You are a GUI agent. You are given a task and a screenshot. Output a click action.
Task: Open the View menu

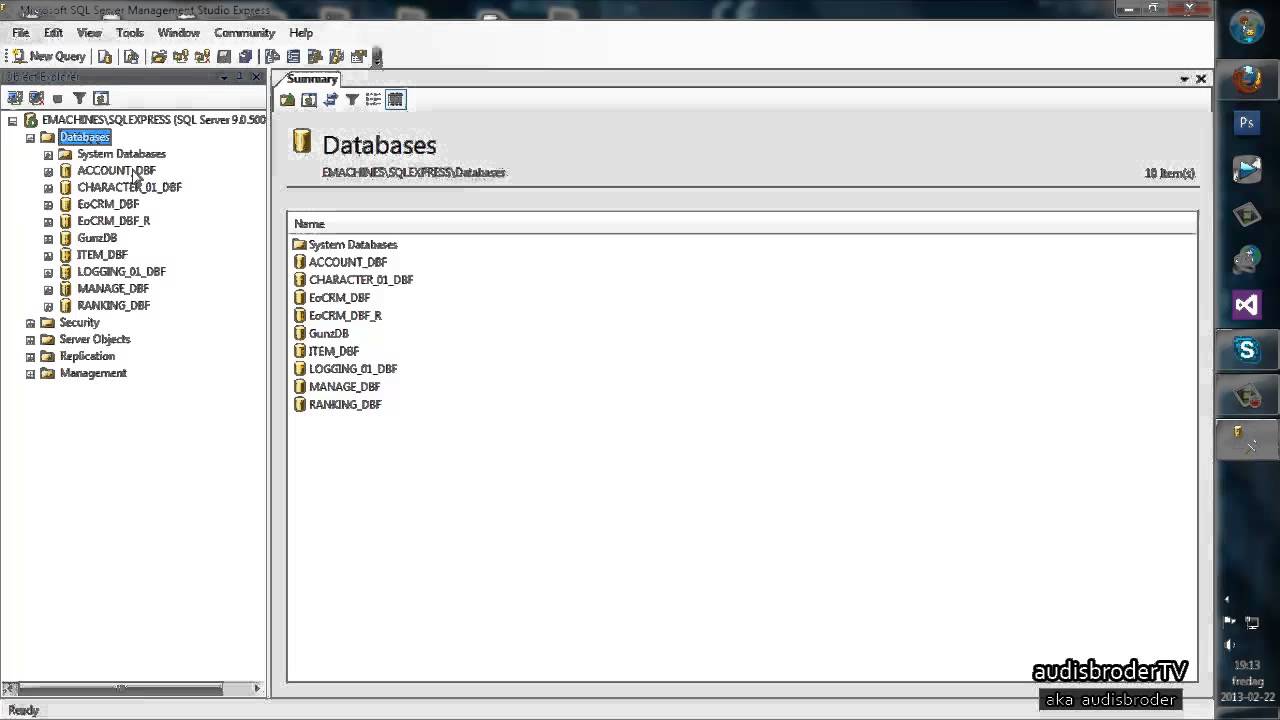click(x=89, y=33)
